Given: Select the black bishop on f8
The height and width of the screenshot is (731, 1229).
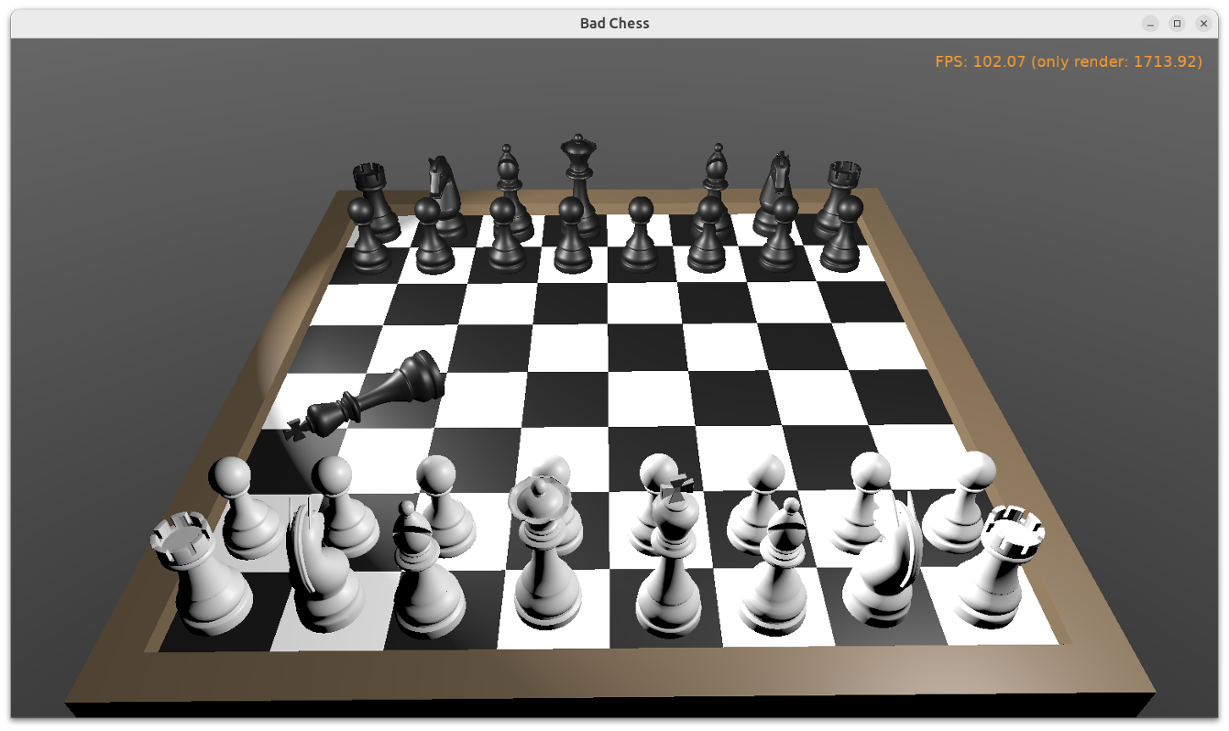Looking at the screenshot, I should [x=713, y=190].
